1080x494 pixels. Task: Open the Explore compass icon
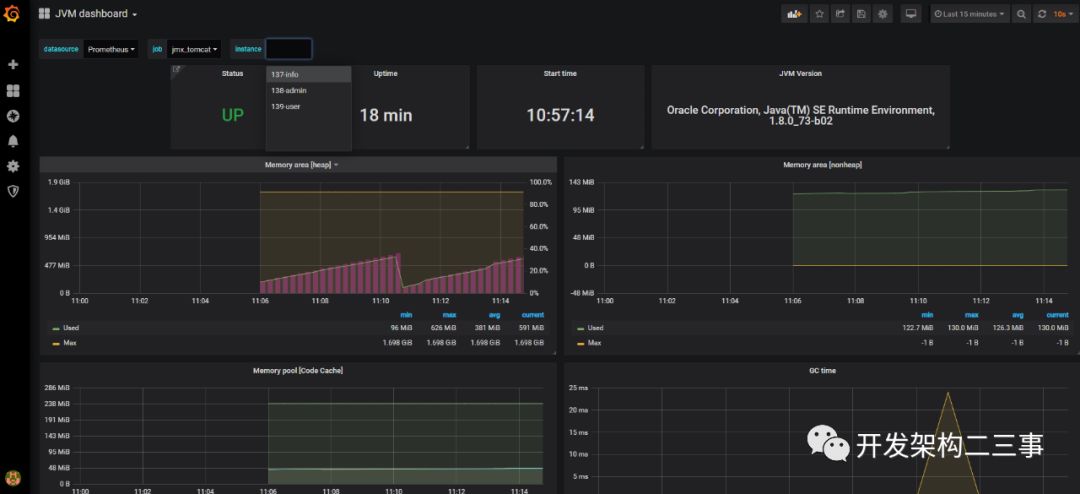13,116
